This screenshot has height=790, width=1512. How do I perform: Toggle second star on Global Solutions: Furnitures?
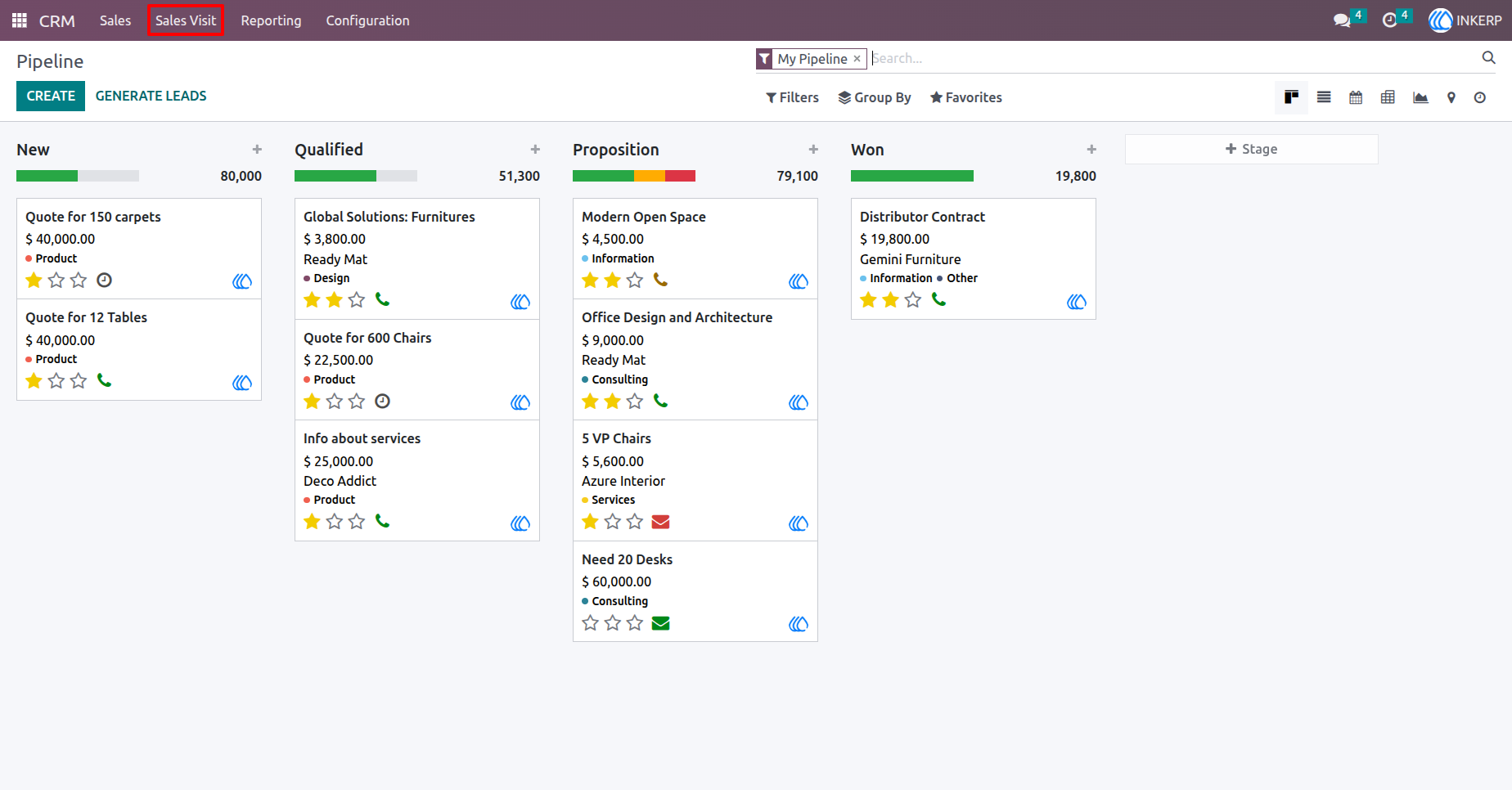coord(334,300)
